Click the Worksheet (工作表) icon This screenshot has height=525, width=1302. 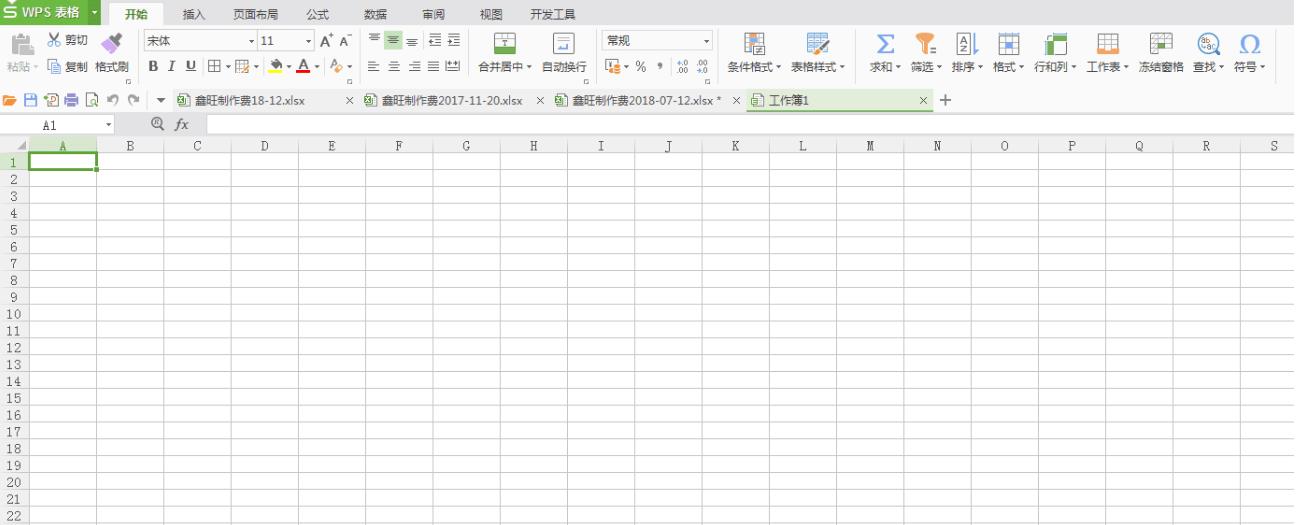(x=1107, y=43)
